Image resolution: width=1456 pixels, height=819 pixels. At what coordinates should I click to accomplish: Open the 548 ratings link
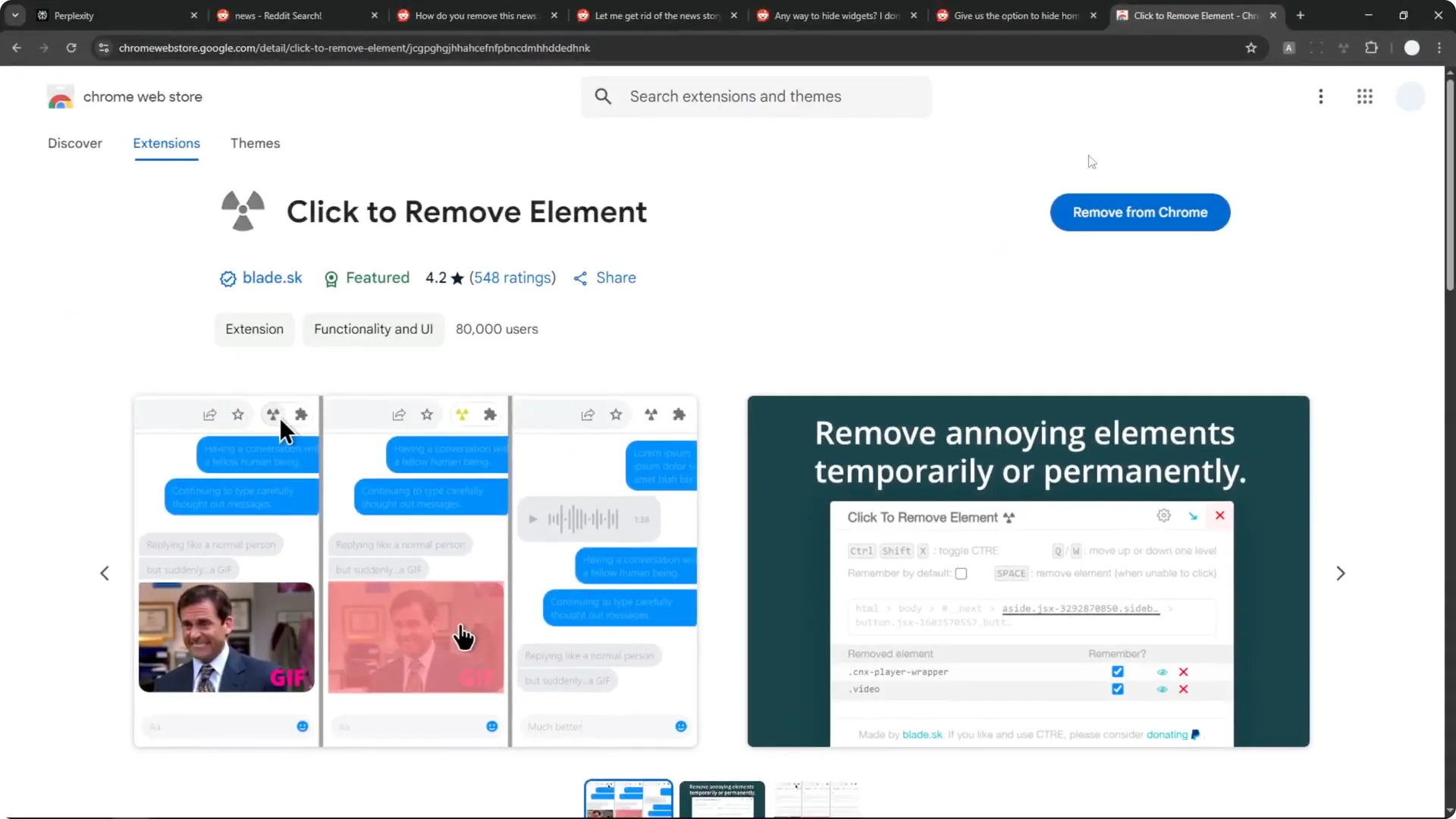(512, 278)
